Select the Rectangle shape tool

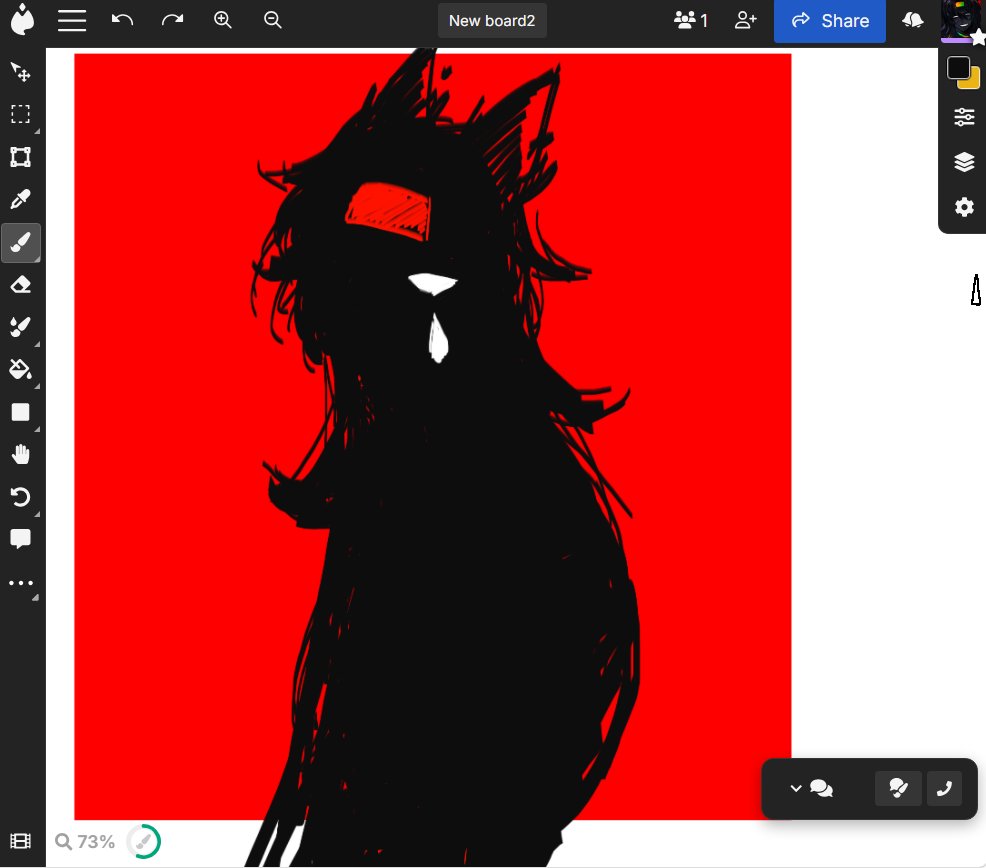21,412
